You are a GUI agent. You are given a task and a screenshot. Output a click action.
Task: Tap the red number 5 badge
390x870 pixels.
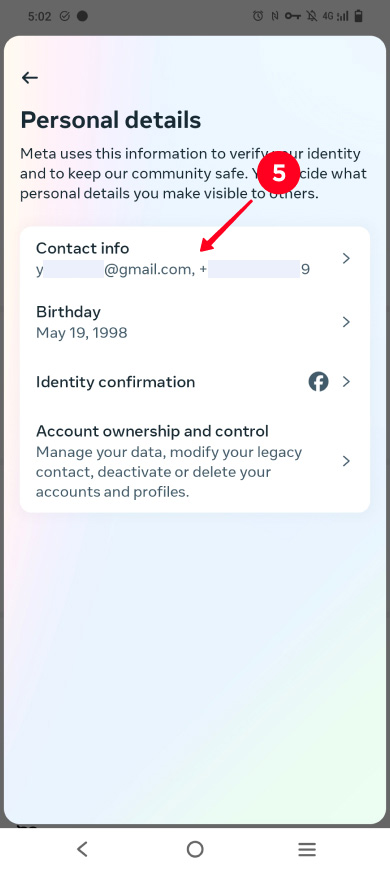click(279, 174)
